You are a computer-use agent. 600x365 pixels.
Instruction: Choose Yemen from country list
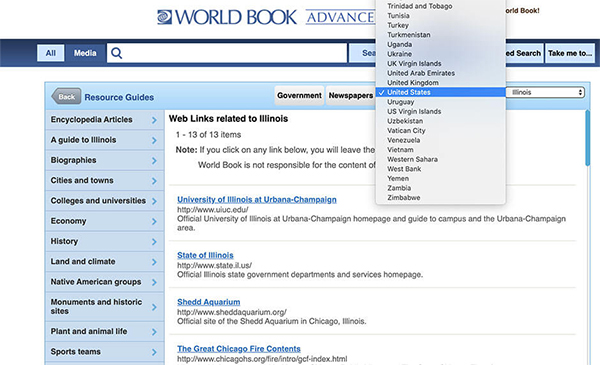tap(441, 179)
